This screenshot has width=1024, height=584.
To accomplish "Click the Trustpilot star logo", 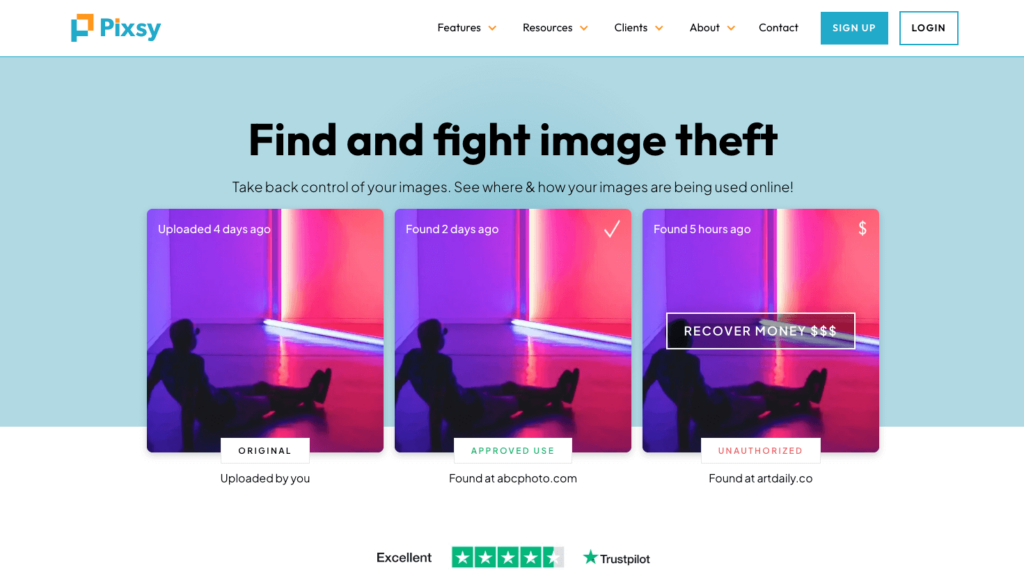I will tap(590, 557).
